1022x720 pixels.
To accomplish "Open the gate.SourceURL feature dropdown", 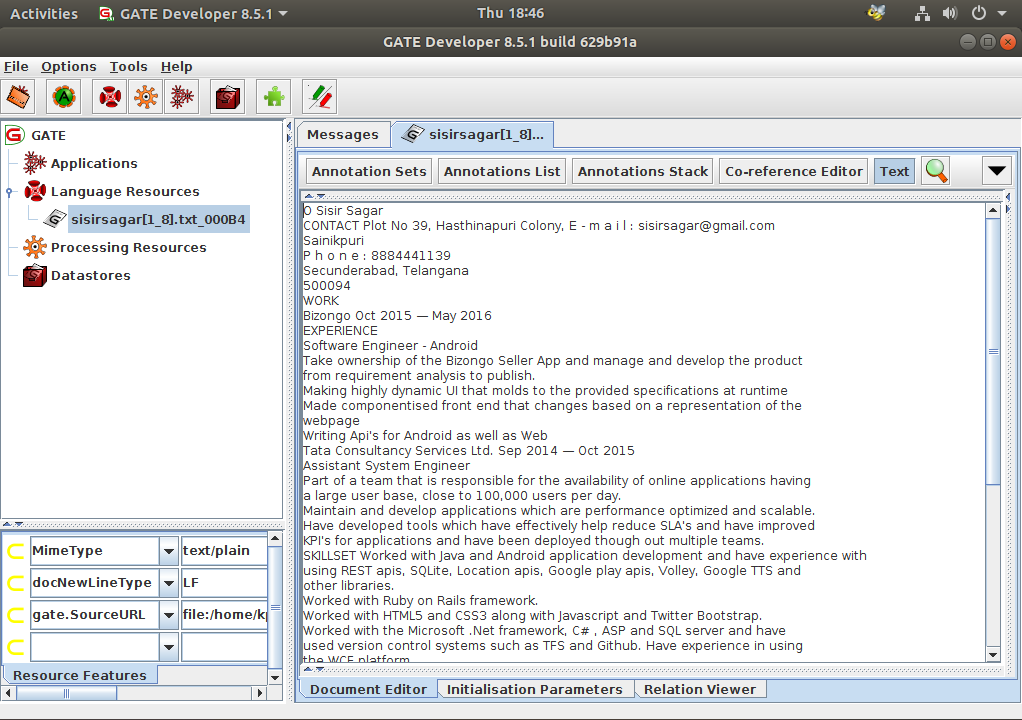I will [167, 615].
